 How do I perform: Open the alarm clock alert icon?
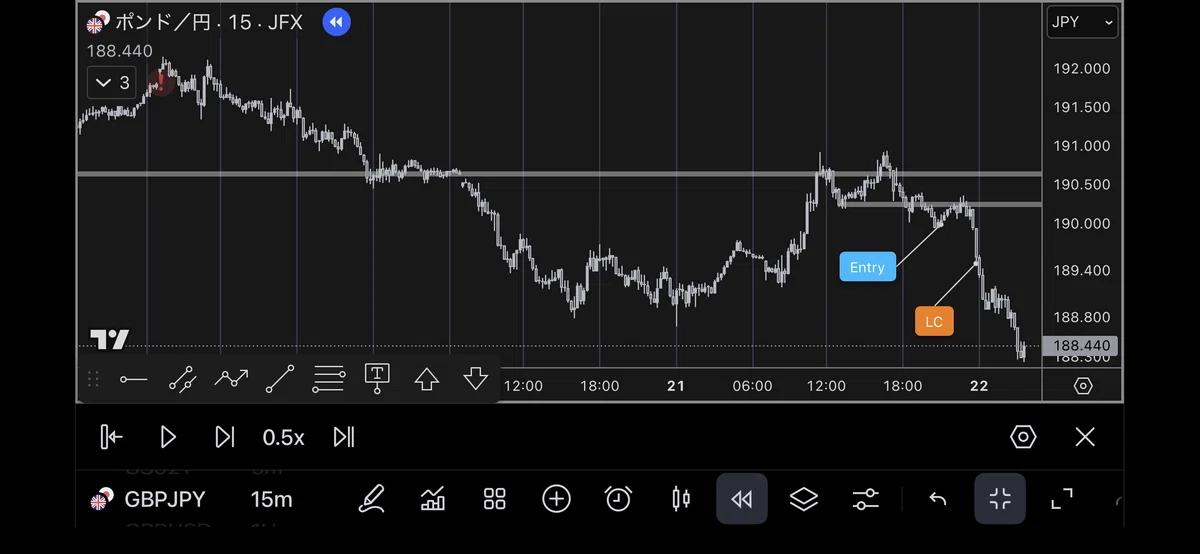coord(618,498)
